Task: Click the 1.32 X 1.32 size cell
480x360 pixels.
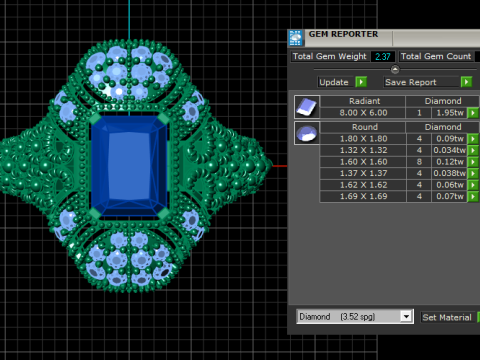Action: pos(363,150)
